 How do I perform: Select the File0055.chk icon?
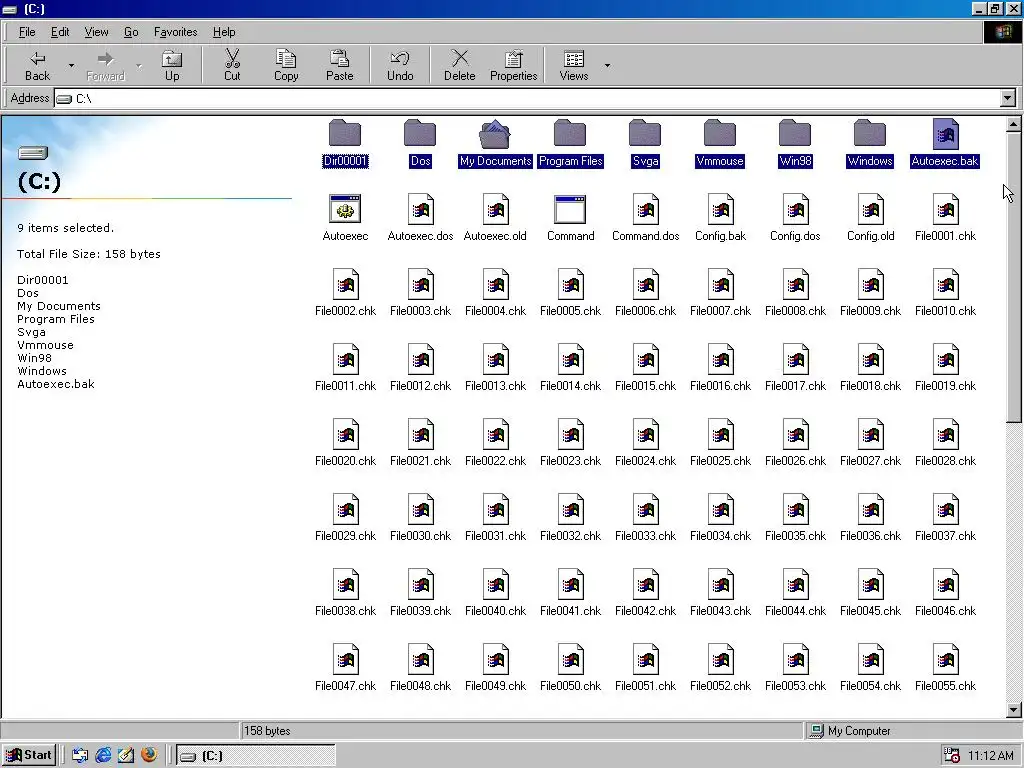[x=946, y=660]
